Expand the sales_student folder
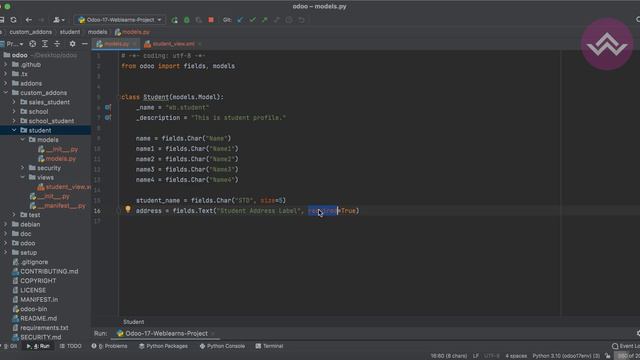Image resolution: width=640 pixels, height=360 pixels. (14, 102)
